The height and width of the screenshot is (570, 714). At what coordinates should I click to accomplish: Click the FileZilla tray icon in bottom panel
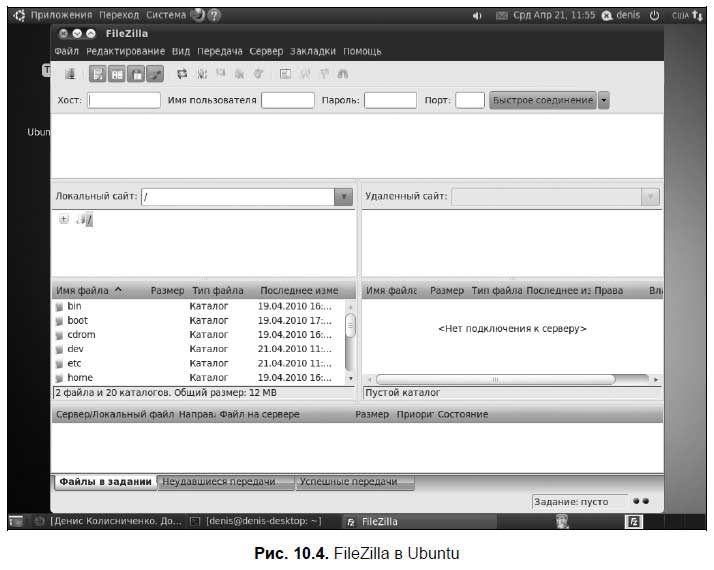click(x=633, y=521)
